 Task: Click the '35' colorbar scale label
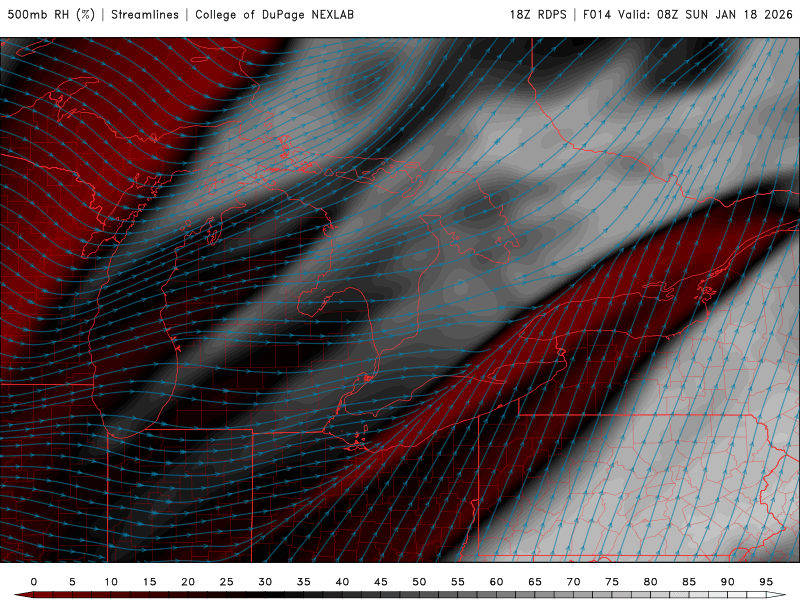(x=304, y=582)
